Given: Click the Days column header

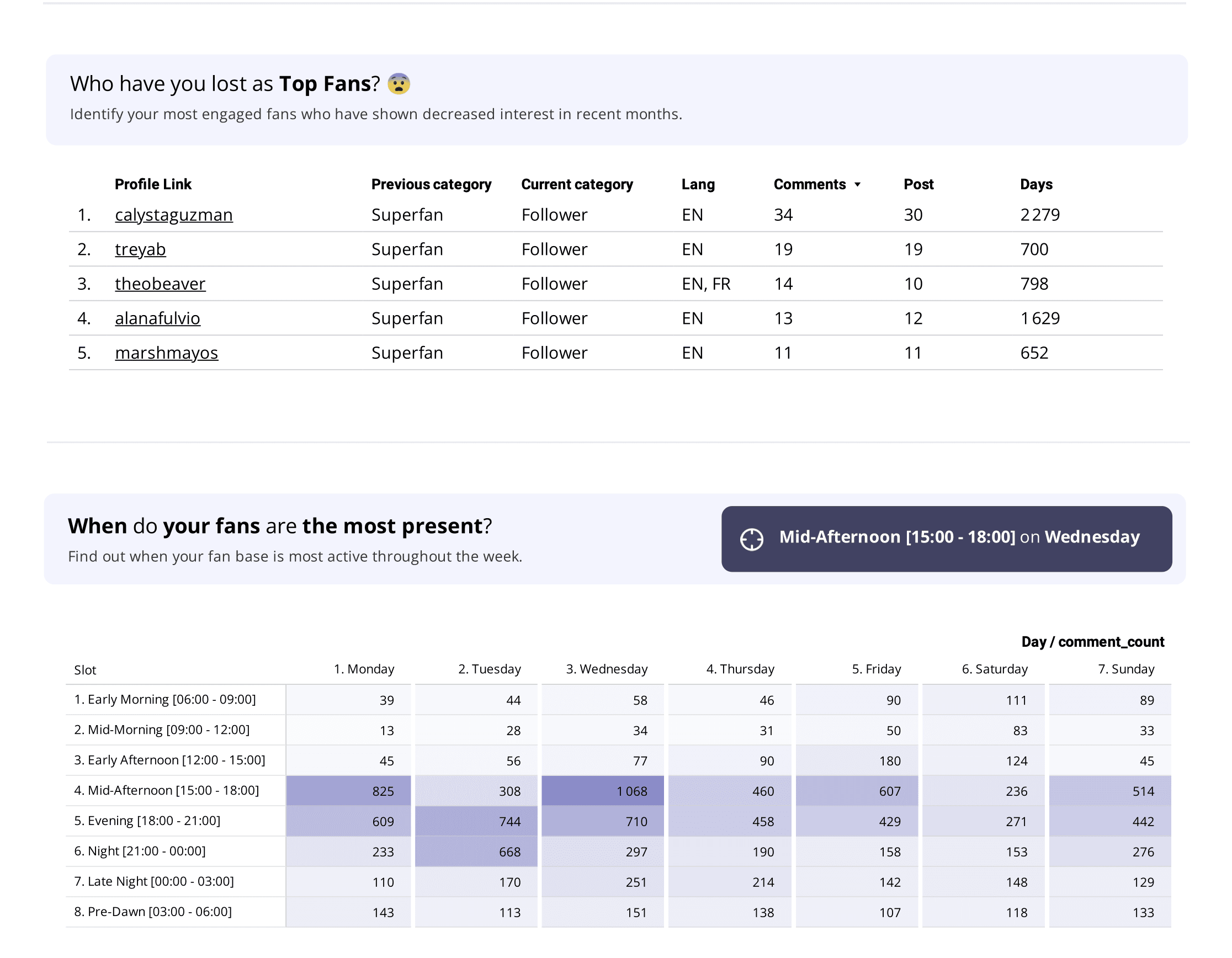Looking at the screenshot, I should coord(1036,184).
